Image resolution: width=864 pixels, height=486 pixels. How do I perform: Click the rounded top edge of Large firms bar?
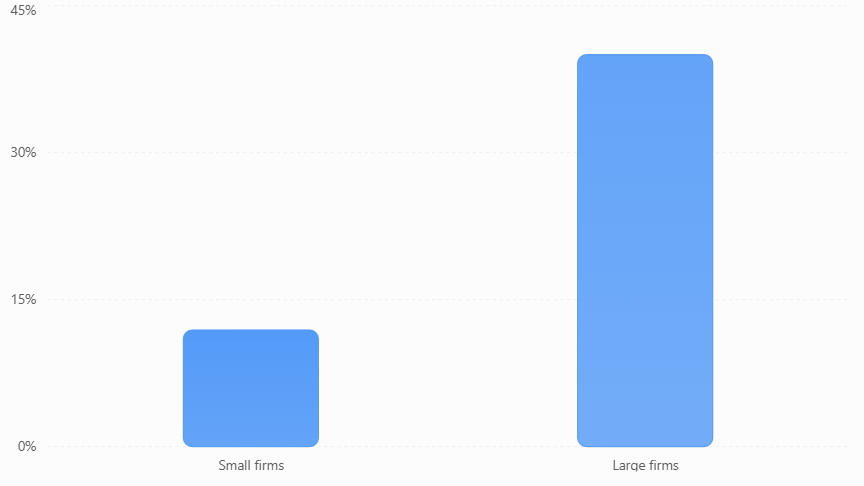pyautogui.click(x=645, y=55)
